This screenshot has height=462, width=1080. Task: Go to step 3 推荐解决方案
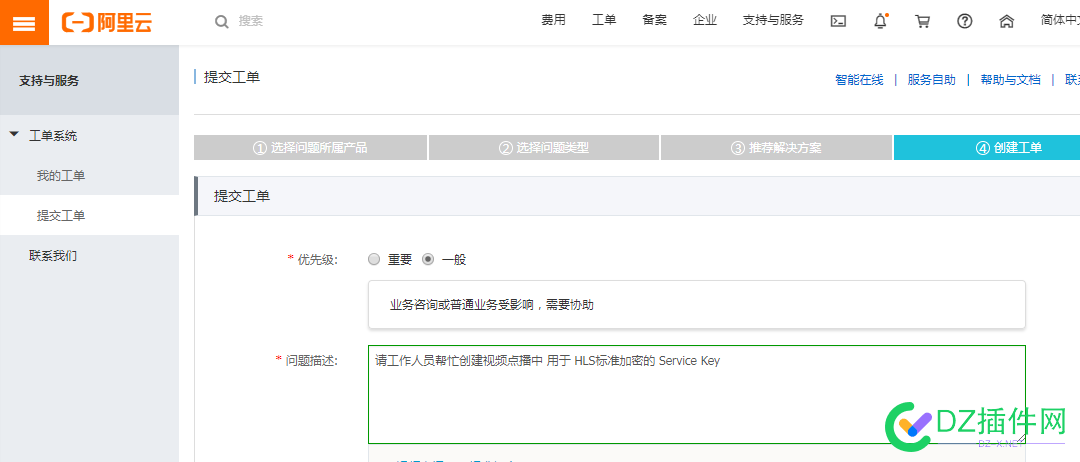[x=776, y=147]
